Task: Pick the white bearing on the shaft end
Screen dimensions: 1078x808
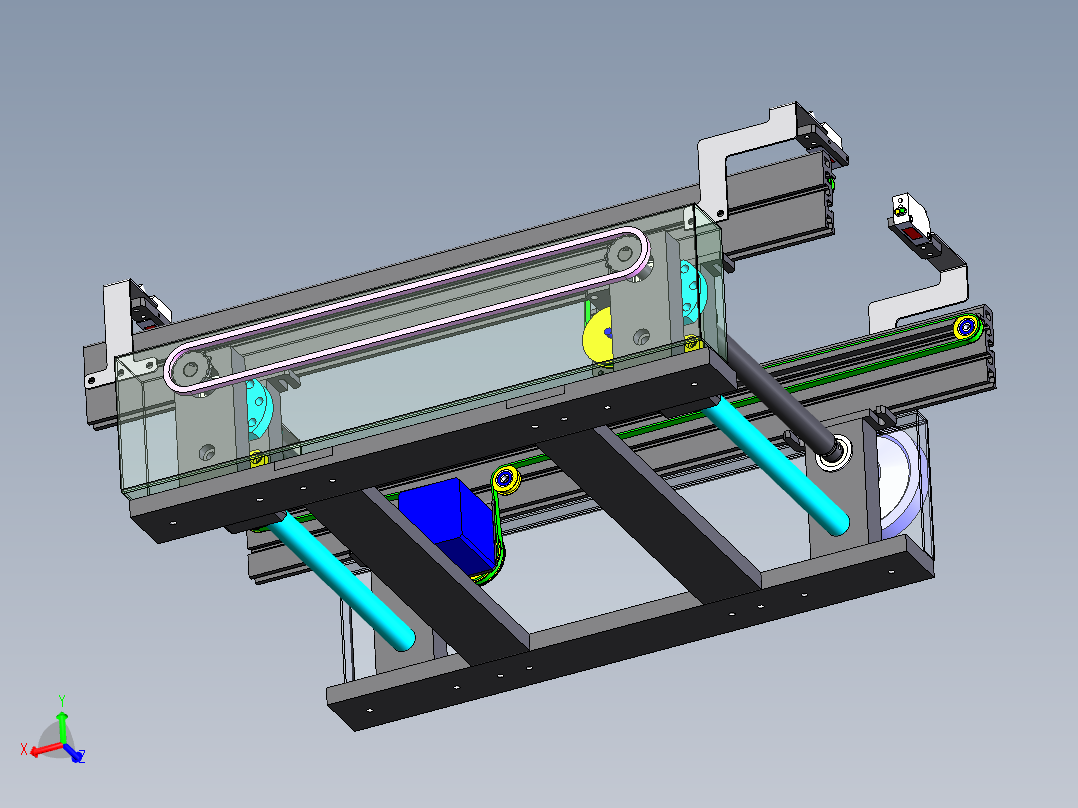Action: [835, 453]
